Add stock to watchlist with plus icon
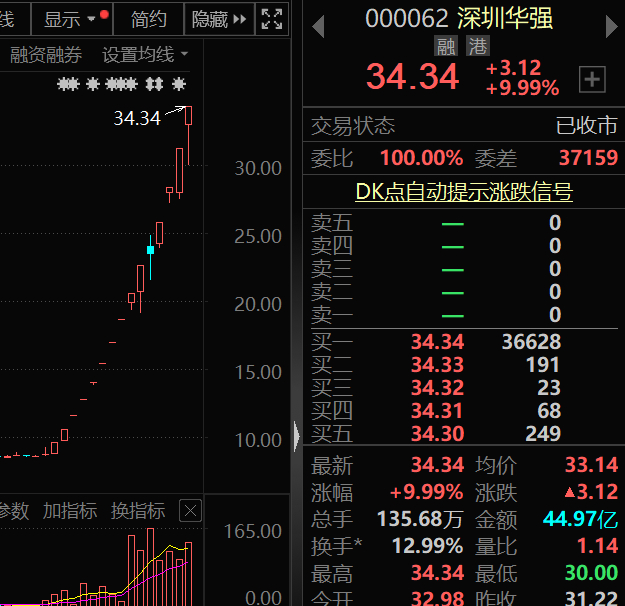The width and height of the screenshot is (625, 606). tap(592, 79)
